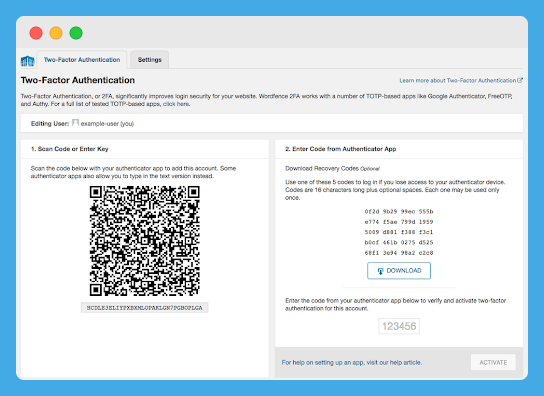The image size is (544, 396).
Task: Click the yellow minimize window button
Action: tap(56, 33)
